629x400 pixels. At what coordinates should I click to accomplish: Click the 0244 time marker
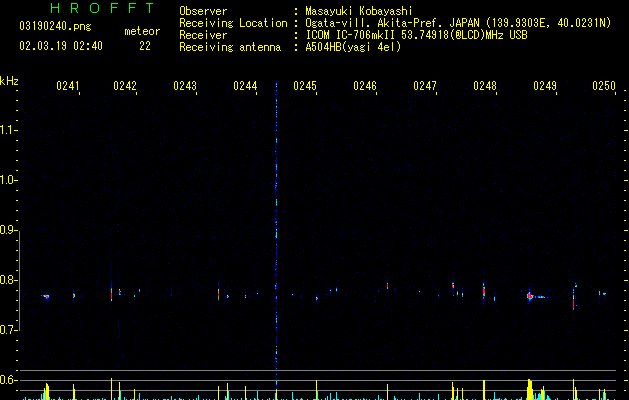pyautogui.click(x=245, y=86)
